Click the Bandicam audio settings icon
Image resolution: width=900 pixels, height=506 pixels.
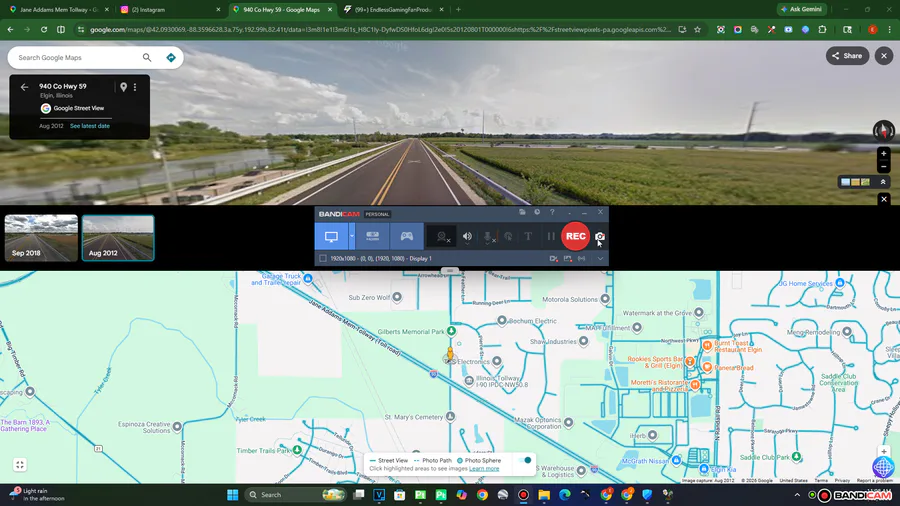(581, 259)
